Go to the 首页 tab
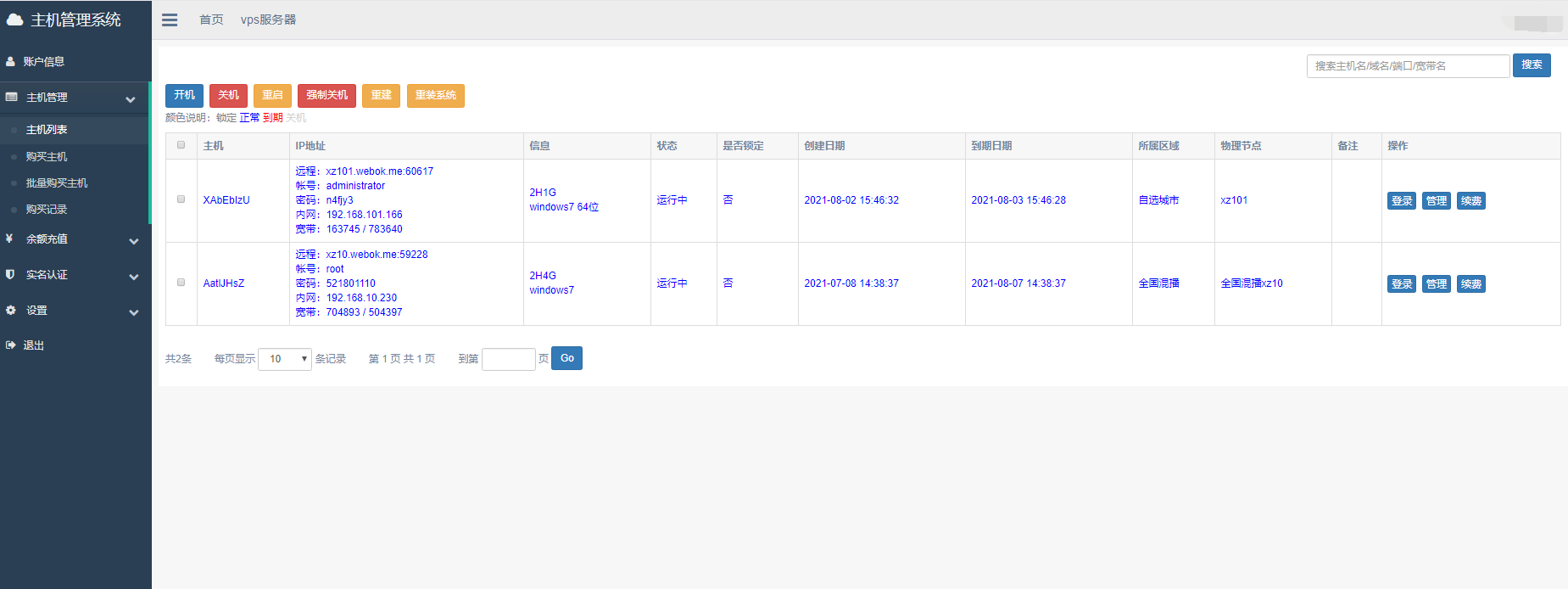Screen dimensions: 1568x589 tap(211, 20)
